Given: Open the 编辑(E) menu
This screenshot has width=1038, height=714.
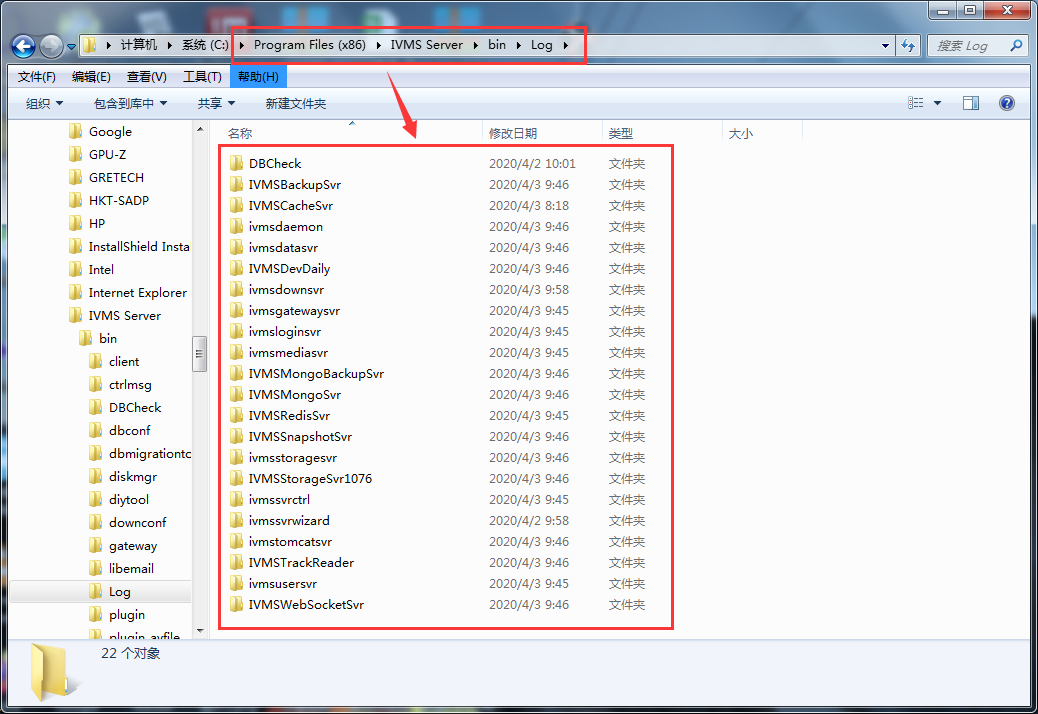Looking at the screenshot, I should click(91, 77).
